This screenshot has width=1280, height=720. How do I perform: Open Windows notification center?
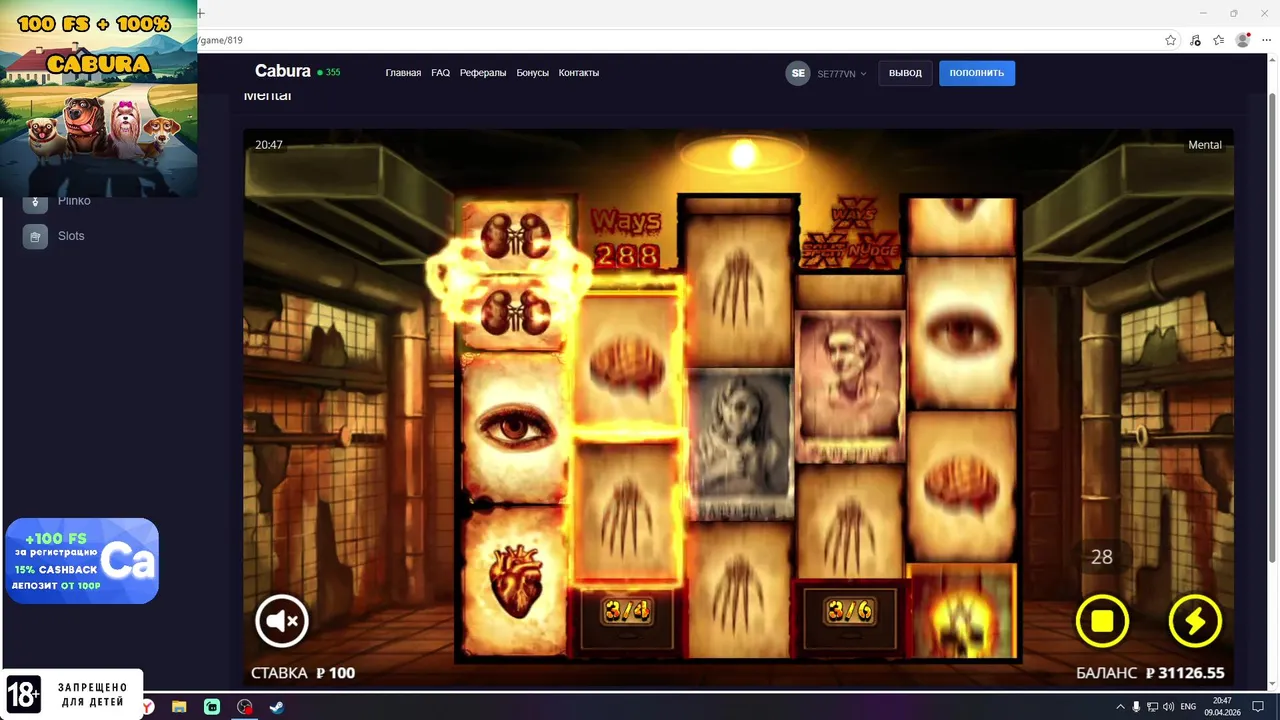(1258, 707)
